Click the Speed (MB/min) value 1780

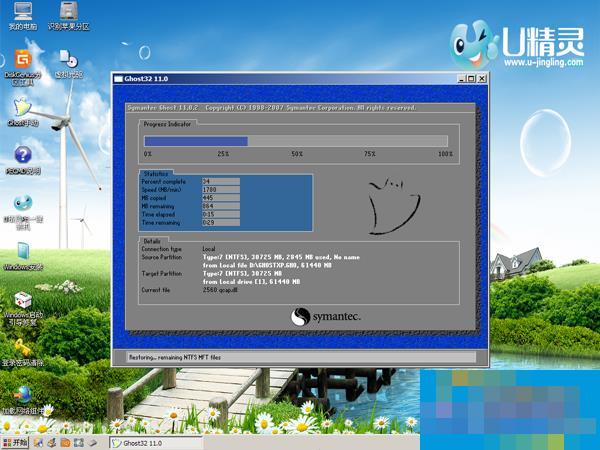click(221, 189)
